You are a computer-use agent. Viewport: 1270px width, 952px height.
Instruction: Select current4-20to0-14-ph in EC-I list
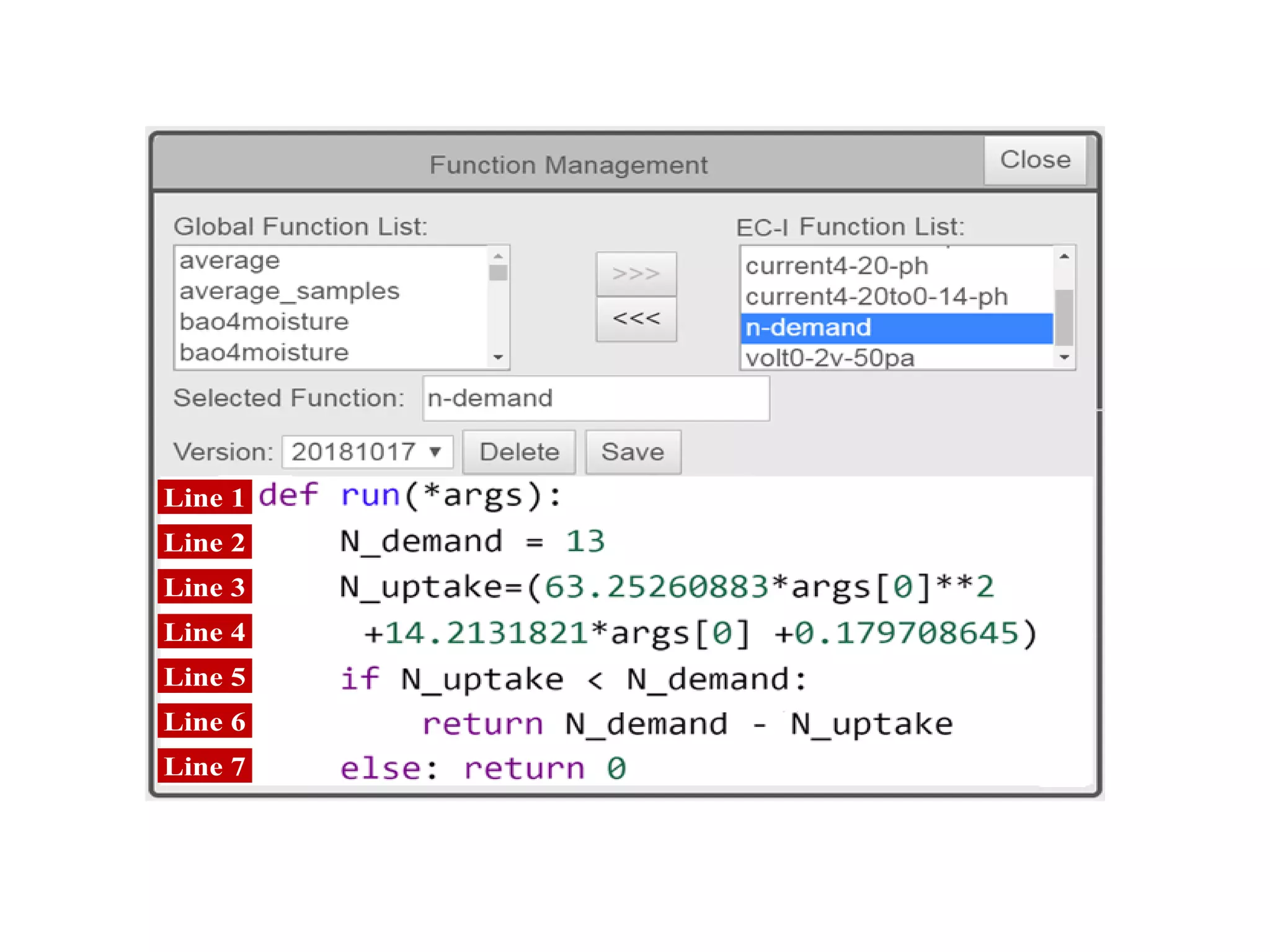[x=876, y=297]
